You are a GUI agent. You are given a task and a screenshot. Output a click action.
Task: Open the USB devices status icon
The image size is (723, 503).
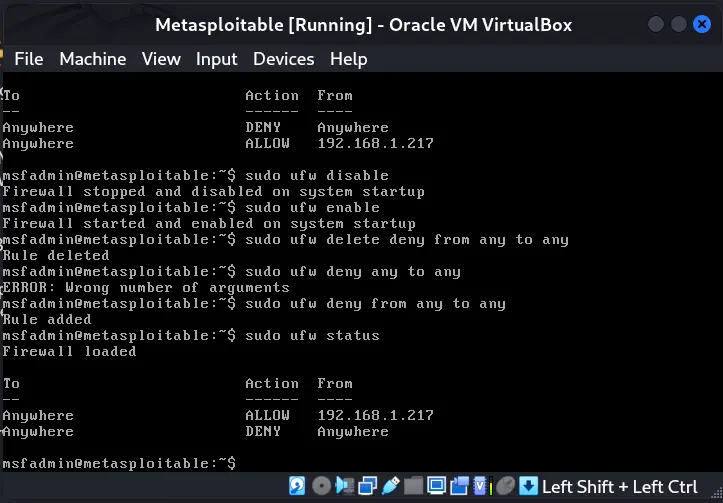(391, 486)
